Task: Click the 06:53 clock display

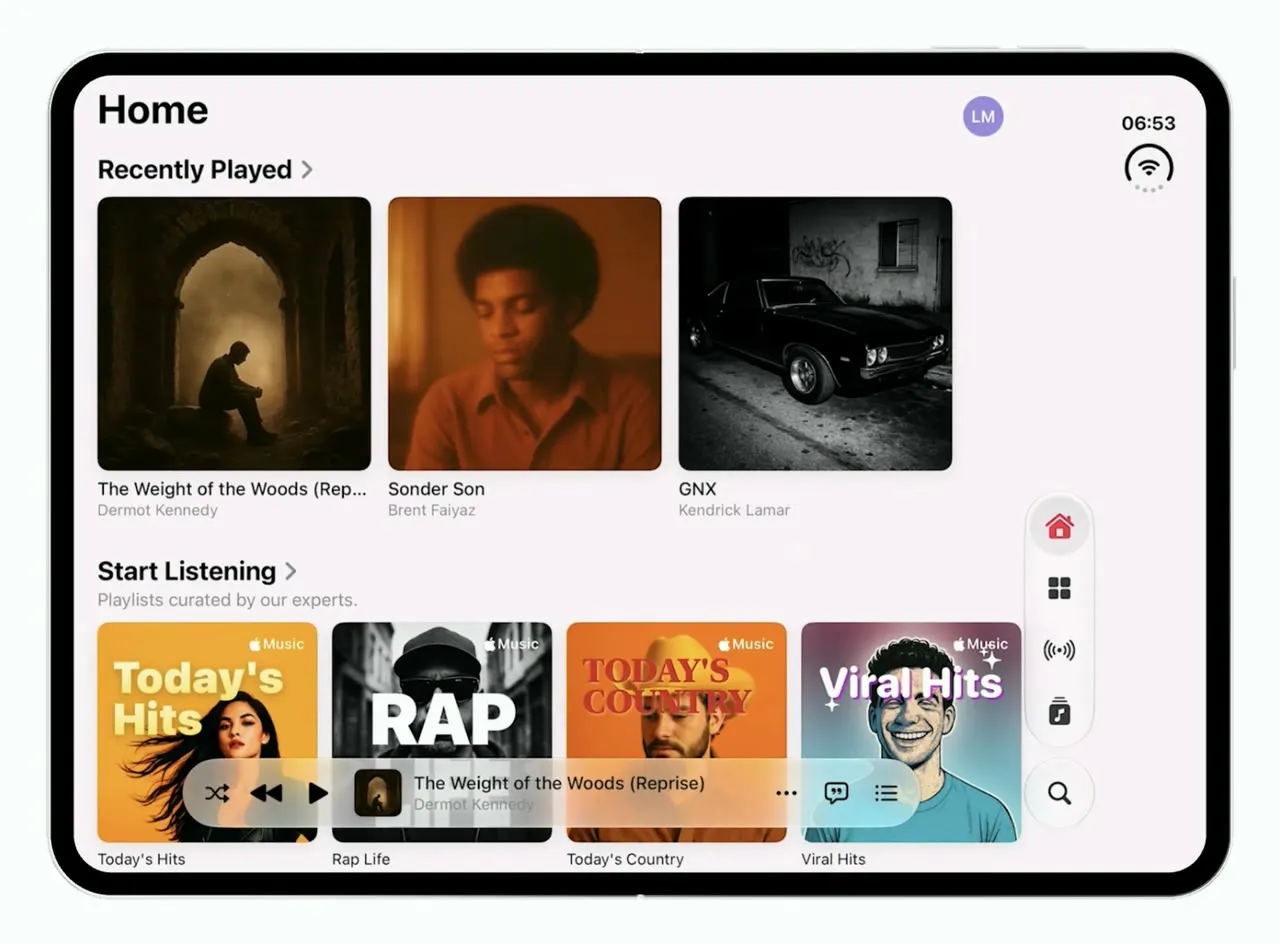Action: pyautogui.click(x=1148, y=123)
